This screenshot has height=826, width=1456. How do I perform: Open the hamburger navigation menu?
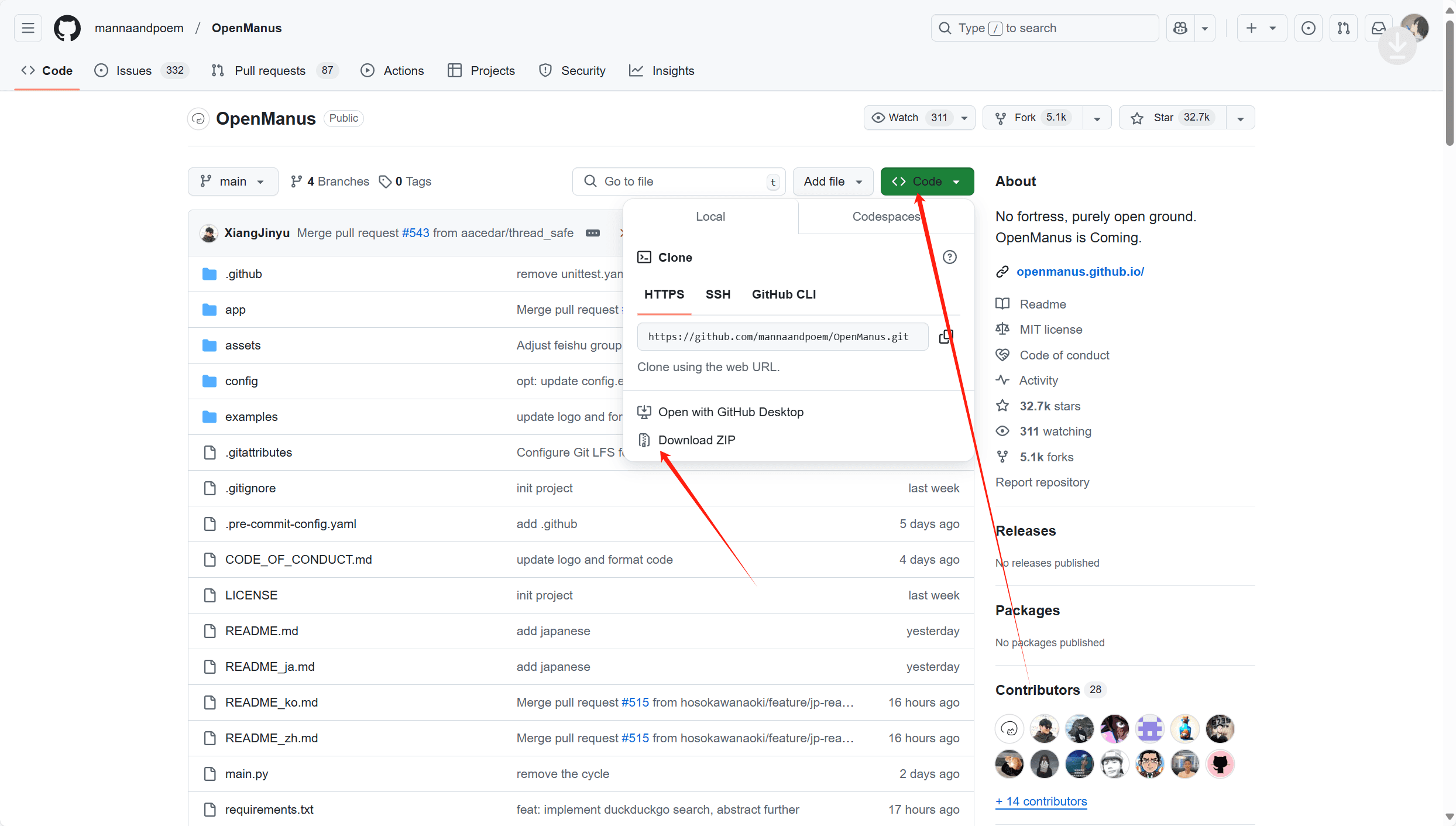pyautogui.click(x=28, y=28)
